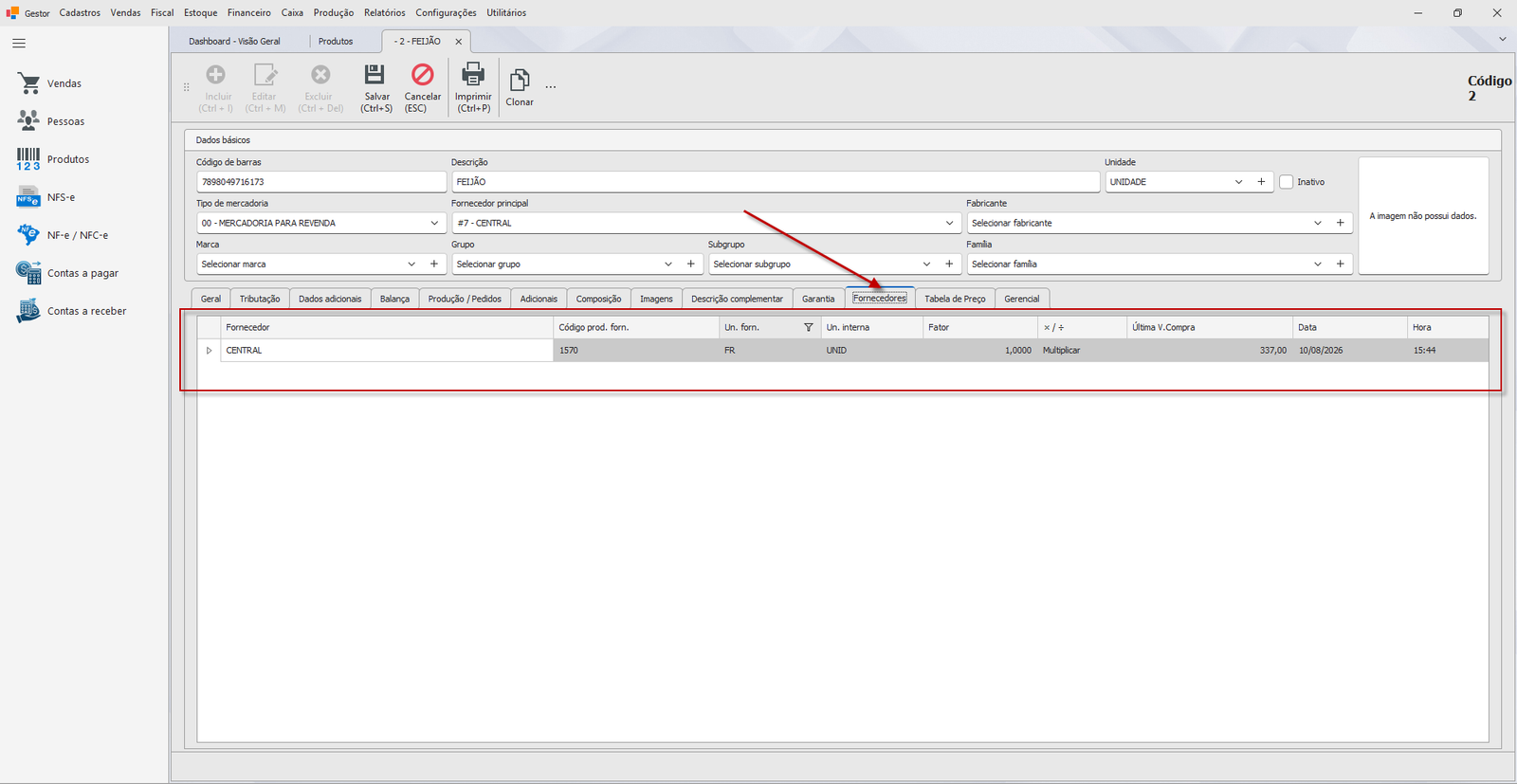Switch to the Tributação tab

260,299
